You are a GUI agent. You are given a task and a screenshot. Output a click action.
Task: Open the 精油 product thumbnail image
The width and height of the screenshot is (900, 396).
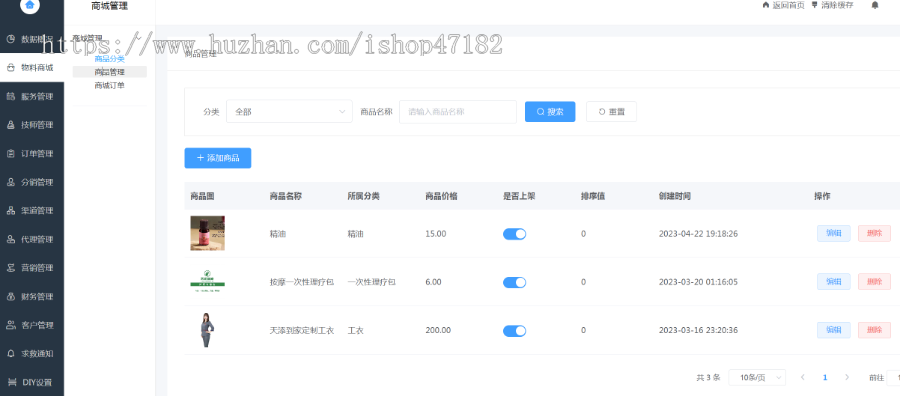tap(207, 233)
